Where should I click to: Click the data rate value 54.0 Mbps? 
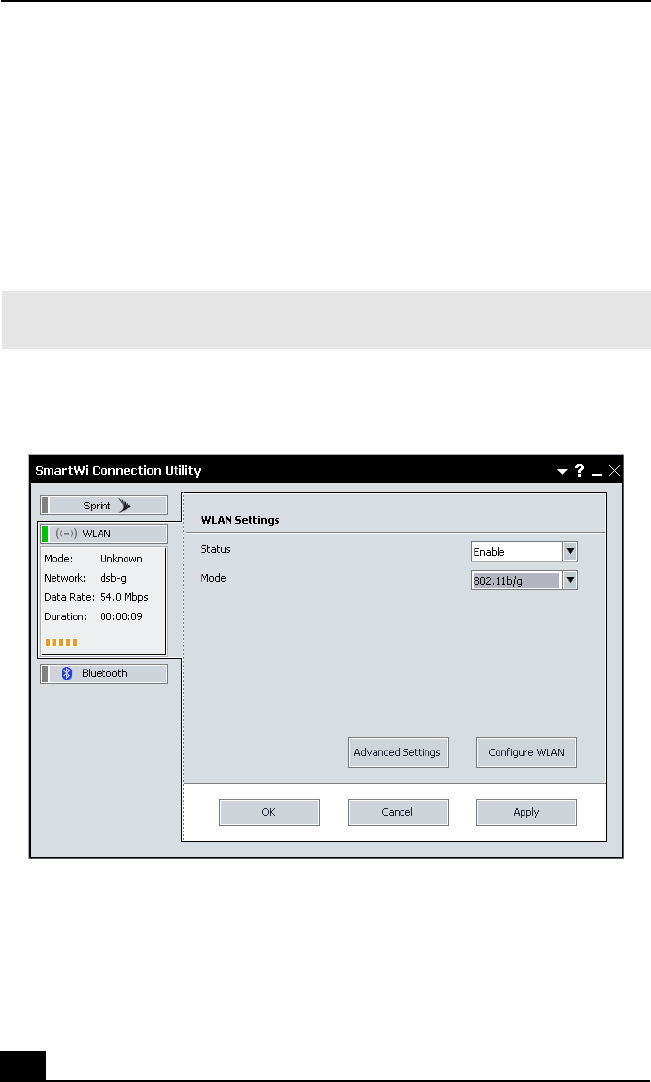(x=124, y=597)
